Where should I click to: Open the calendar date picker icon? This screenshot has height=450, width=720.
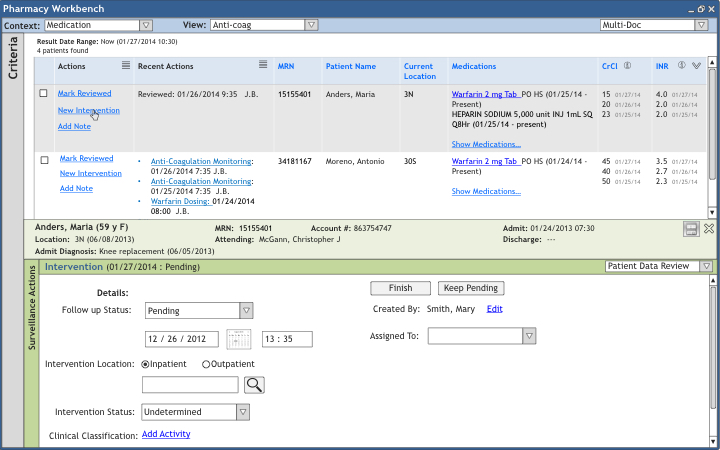point(239,339)
